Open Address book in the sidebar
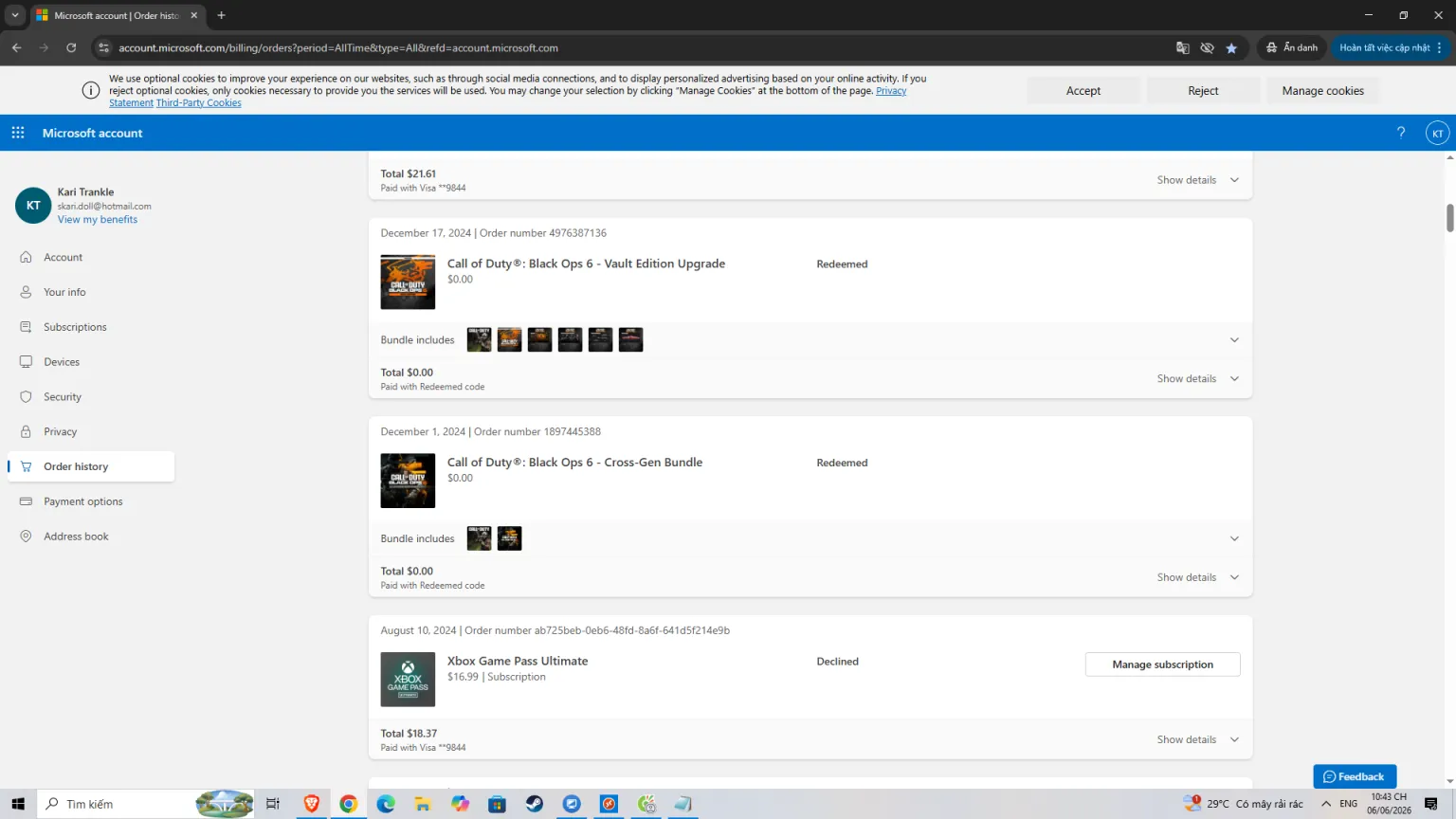Image resolution: width=1456 pixels, height=819 pixels. pyautogui.click(x=91, y=537)
